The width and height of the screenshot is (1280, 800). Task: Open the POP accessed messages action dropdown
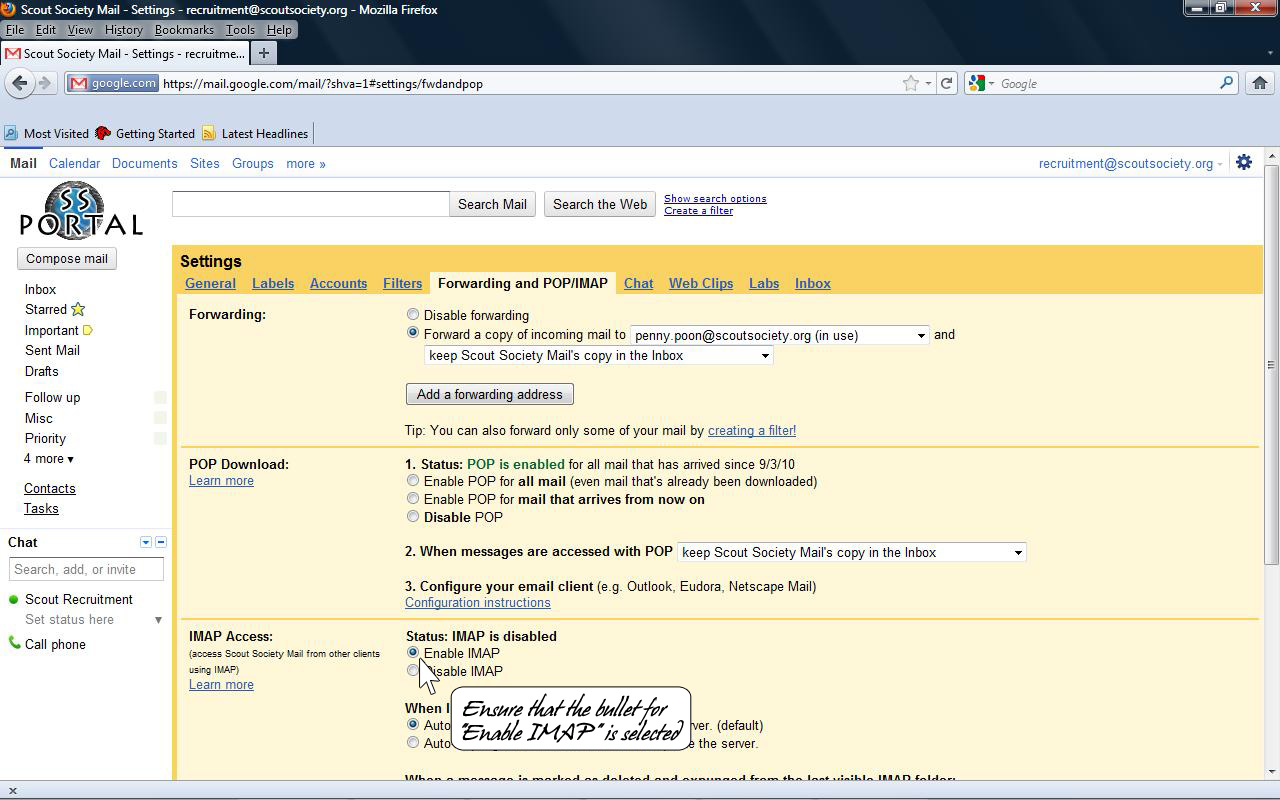pos(851,552)
